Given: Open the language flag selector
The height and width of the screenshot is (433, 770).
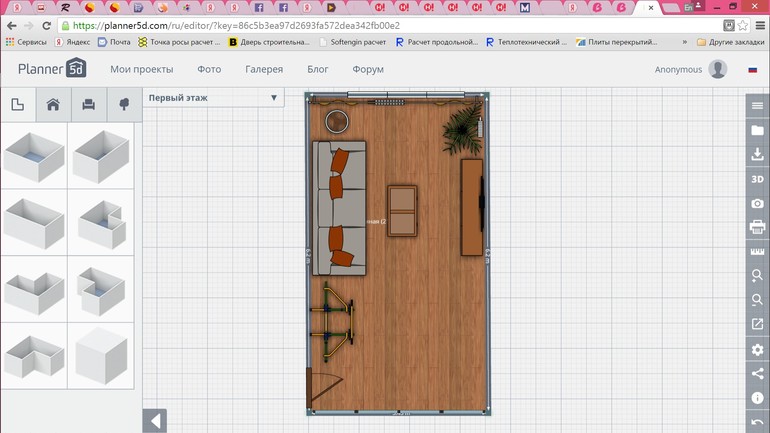Looking at the screenshot, I should coord(752,70).
